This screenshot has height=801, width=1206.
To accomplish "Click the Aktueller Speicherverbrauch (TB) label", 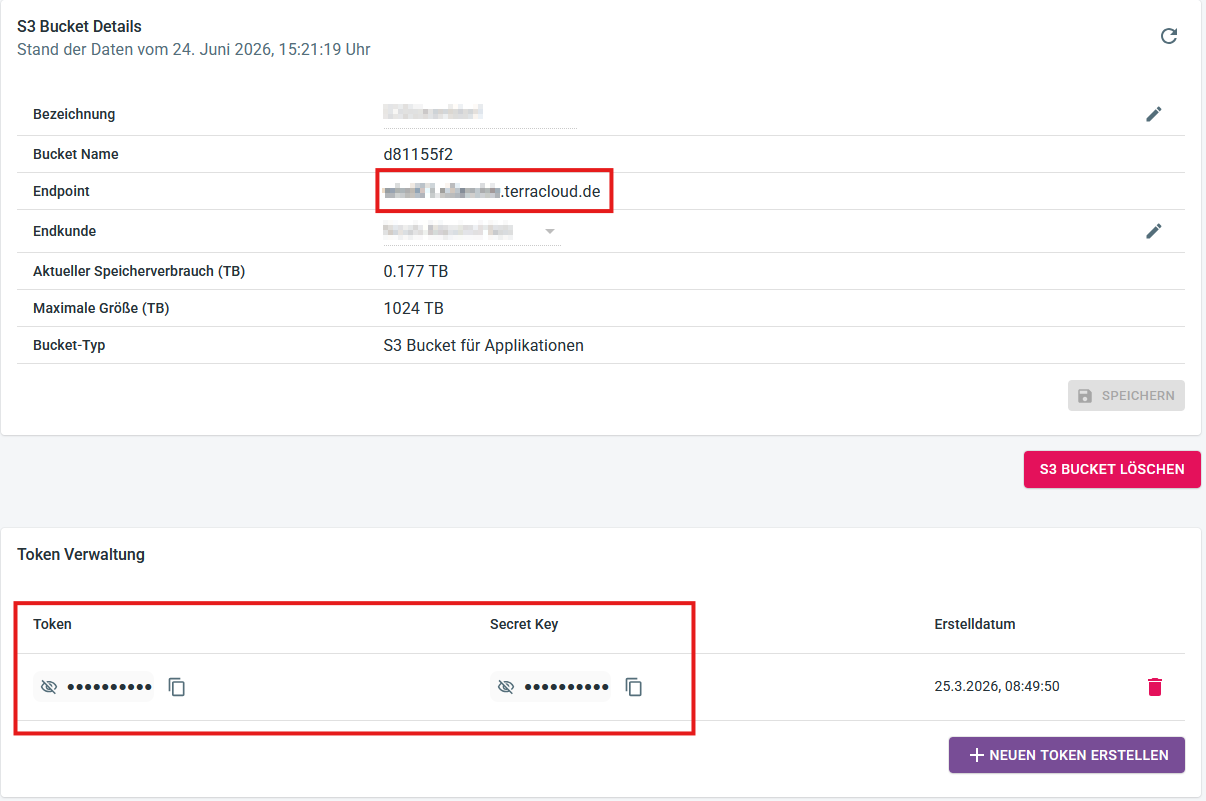I will pos(139,271).
